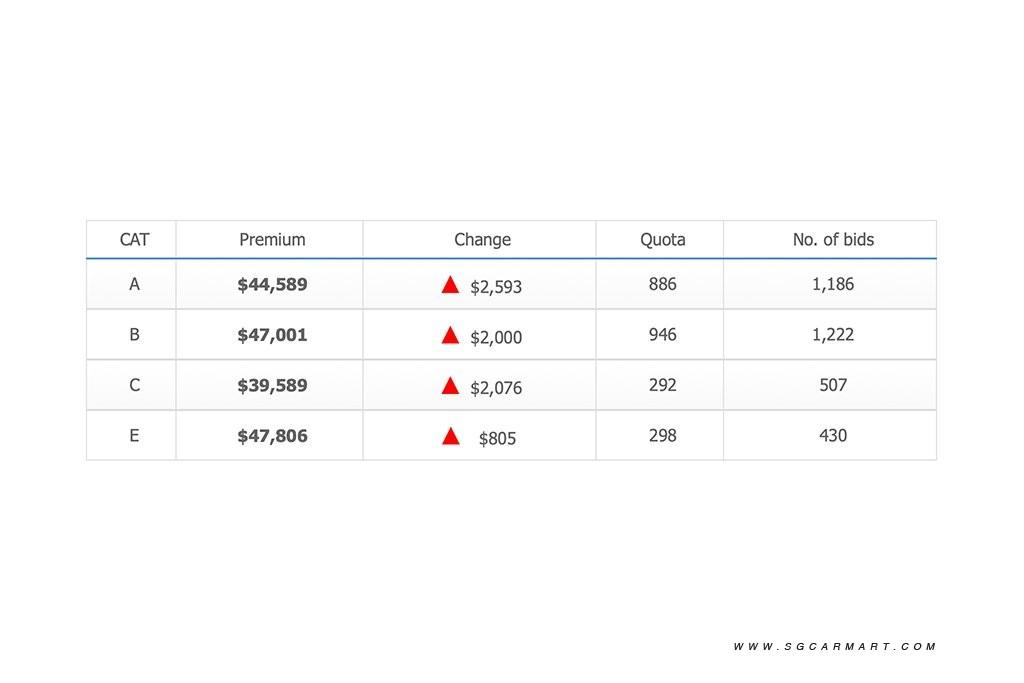Select the 507 bids cell
The height and width of the screenshot is (683, 1024).
coord(833,386)
